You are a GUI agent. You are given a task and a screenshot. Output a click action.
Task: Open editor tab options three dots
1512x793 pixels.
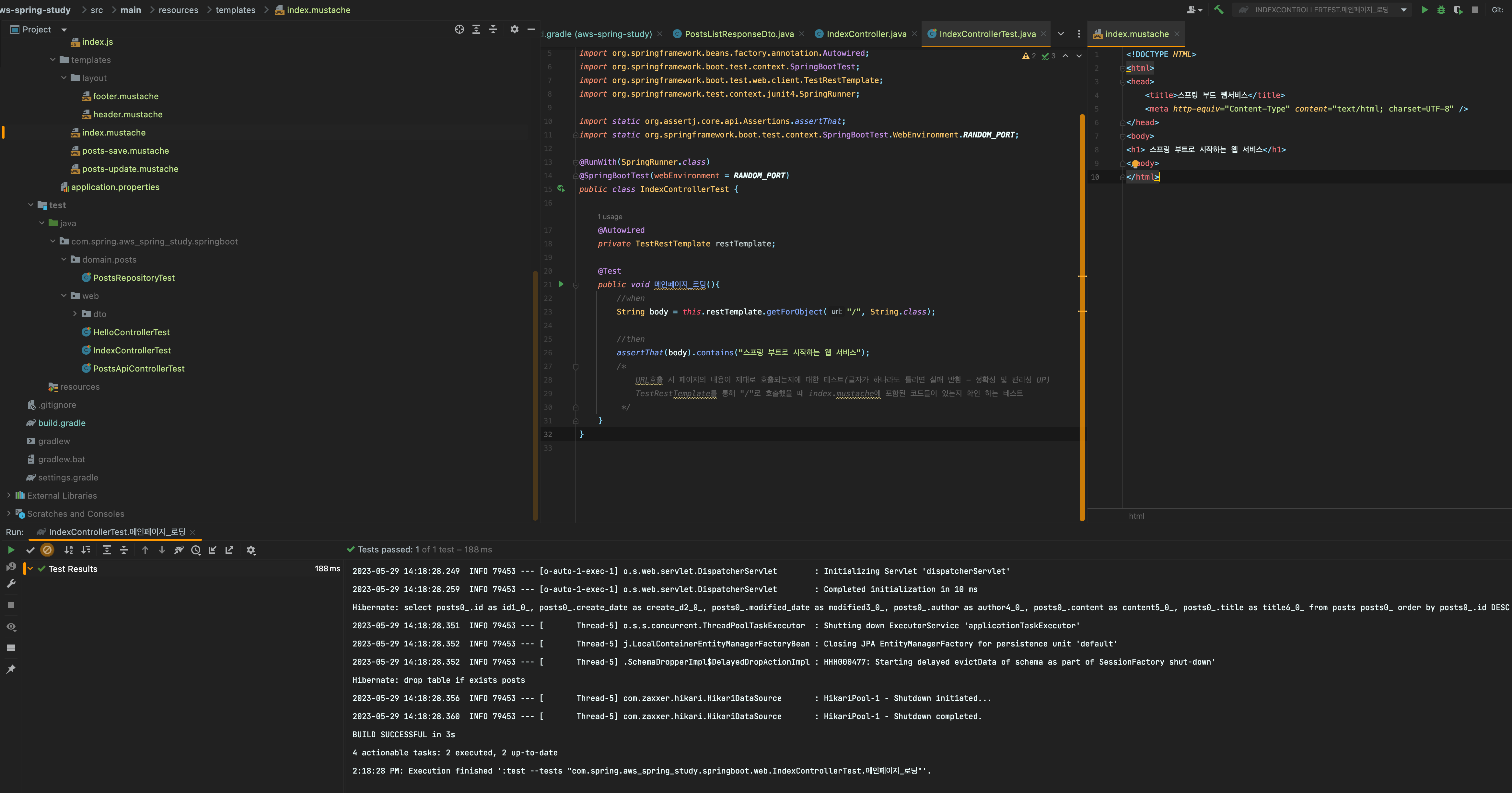(x=1079, y=34)
